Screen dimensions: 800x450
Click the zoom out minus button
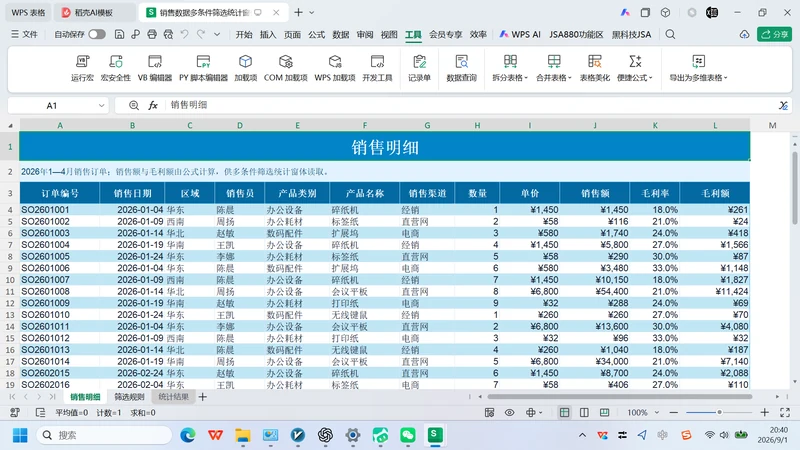(x=673, y=412)
